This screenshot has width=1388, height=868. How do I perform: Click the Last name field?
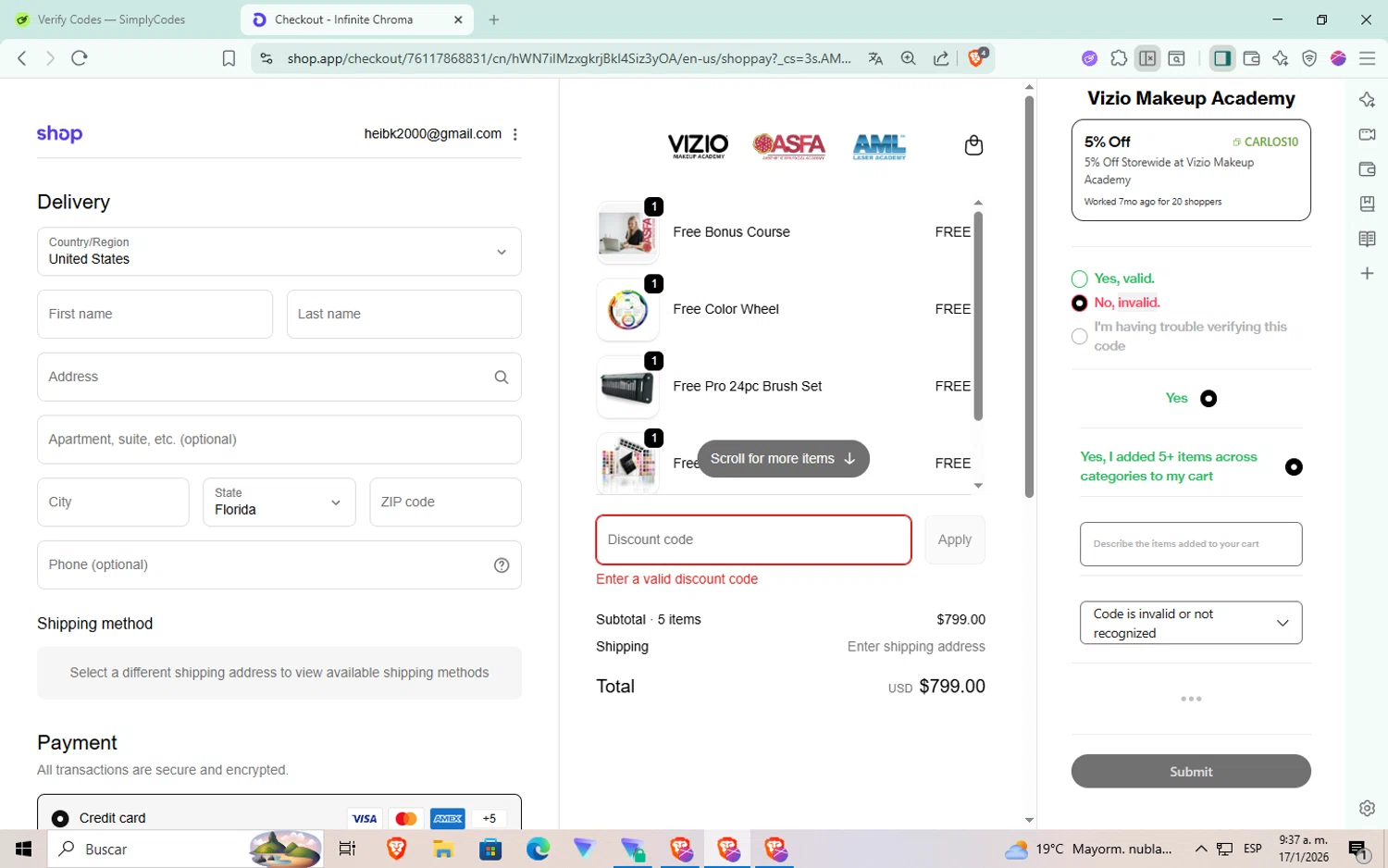(404, 315)
